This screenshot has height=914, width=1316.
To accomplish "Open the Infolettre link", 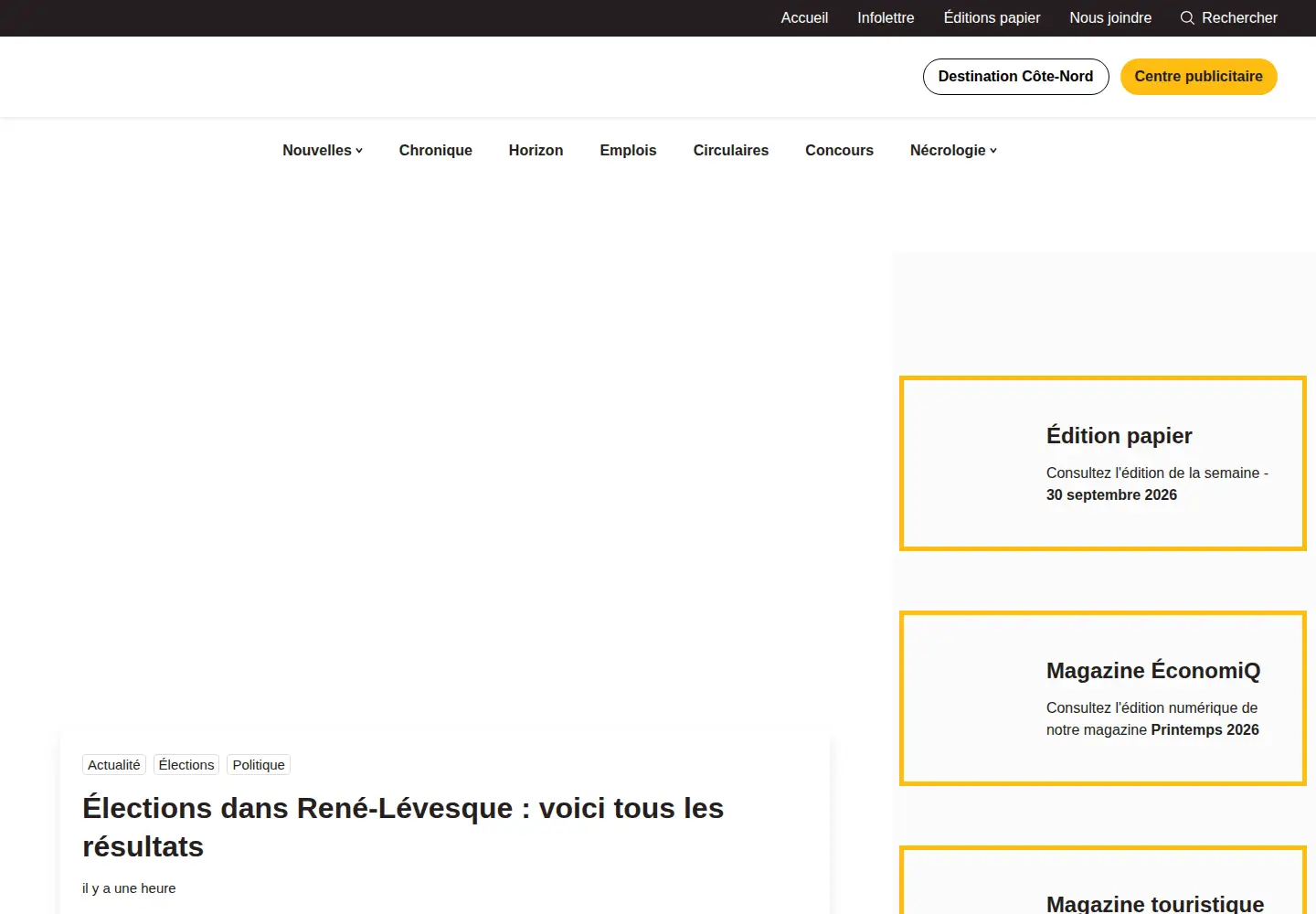I will click(x=886, y=18).
